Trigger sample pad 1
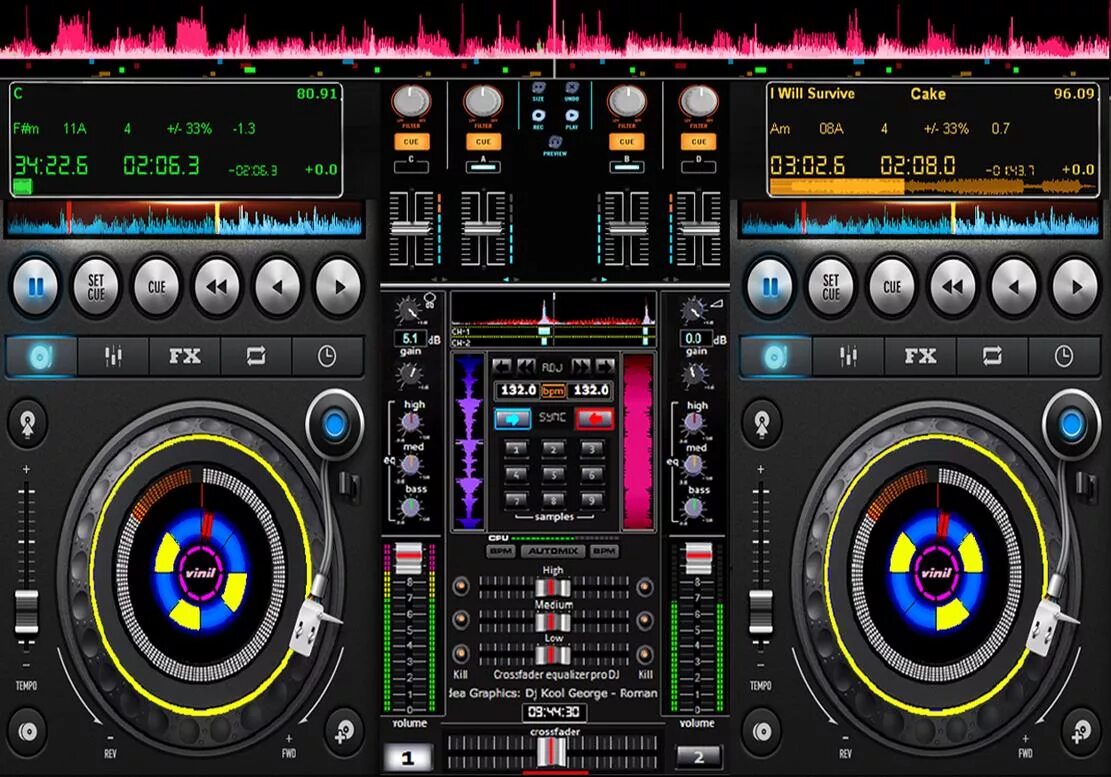 pos(517,449)
